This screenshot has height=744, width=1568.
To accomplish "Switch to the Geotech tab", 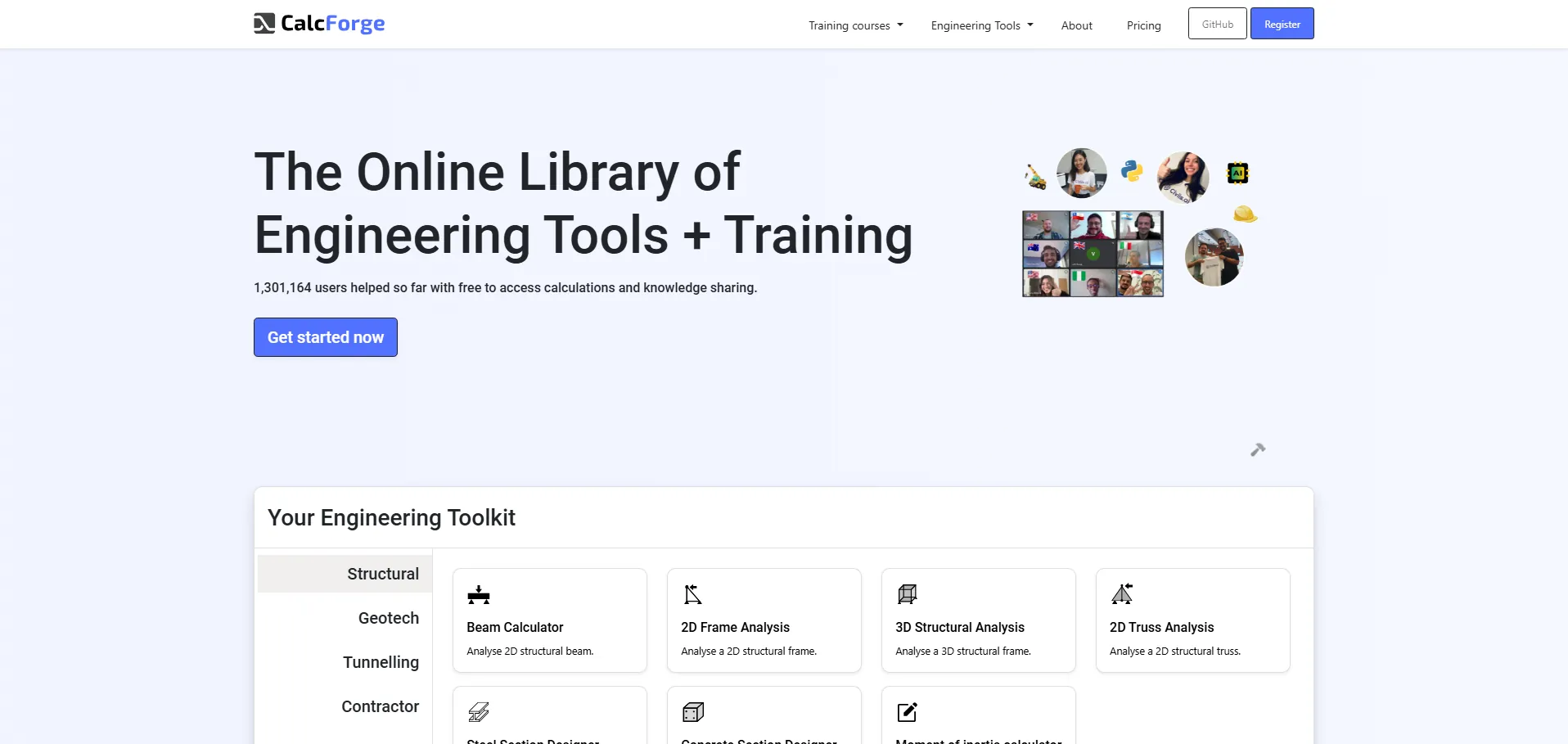I will pos(388,618).
